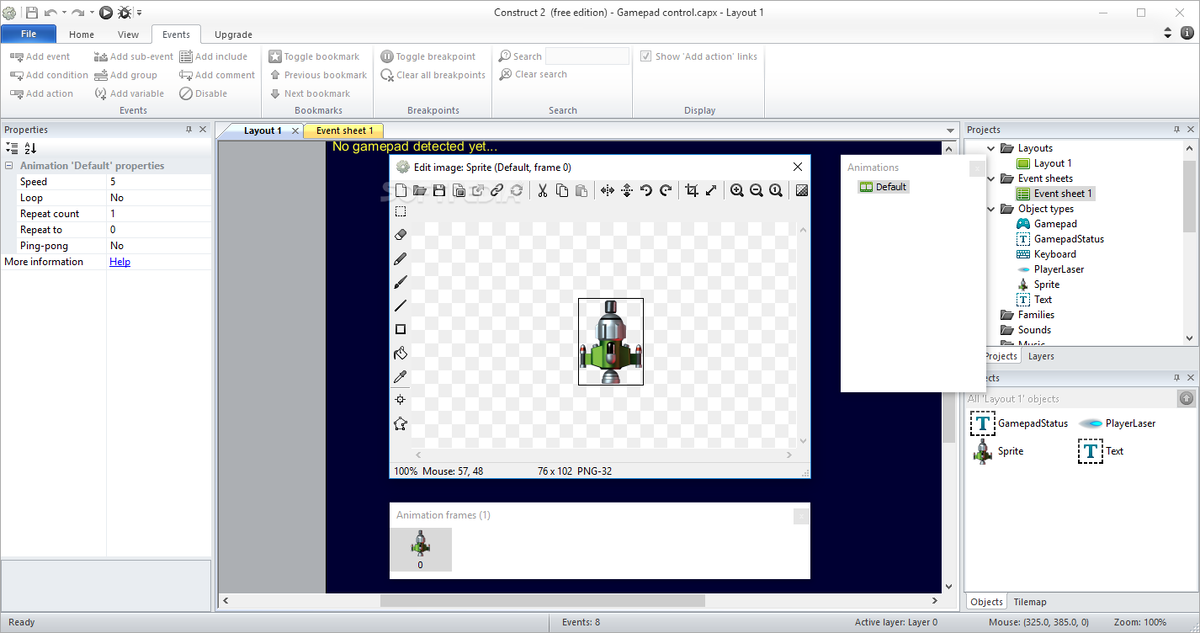The height and width of the screenshot is (633, 1200).
Task: Select the Set origin and image points tool
Action: tap(400, 400)
